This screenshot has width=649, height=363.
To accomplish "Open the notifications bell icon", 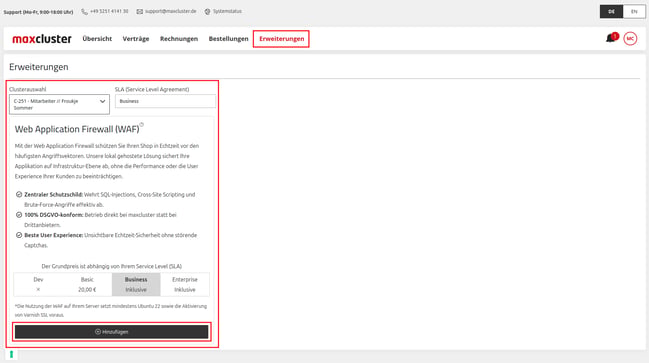I will 611,38.
